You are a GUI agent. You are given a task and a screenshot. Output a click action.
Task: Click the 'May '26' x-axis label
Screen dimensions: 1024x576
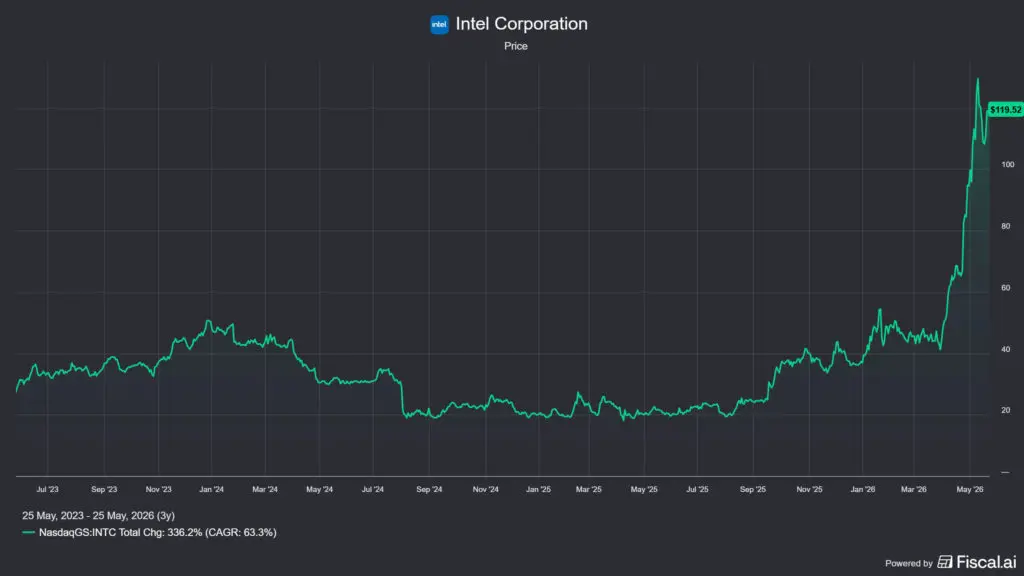[970, 489]
